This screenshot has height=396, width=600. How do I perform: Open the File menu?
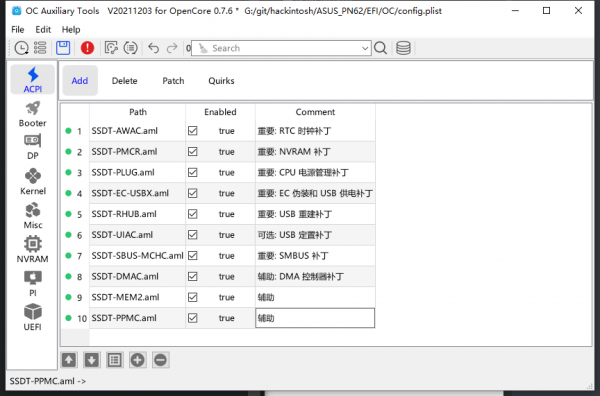tap(18, 29)
